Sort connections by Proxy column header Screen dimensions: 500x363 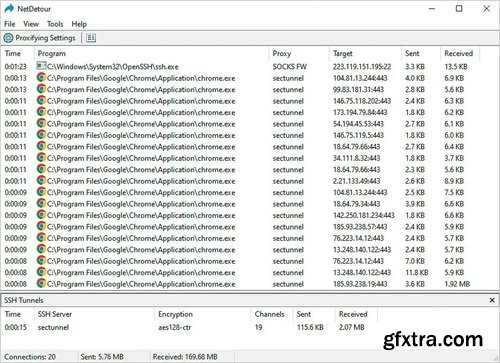[x=282, y=53]
